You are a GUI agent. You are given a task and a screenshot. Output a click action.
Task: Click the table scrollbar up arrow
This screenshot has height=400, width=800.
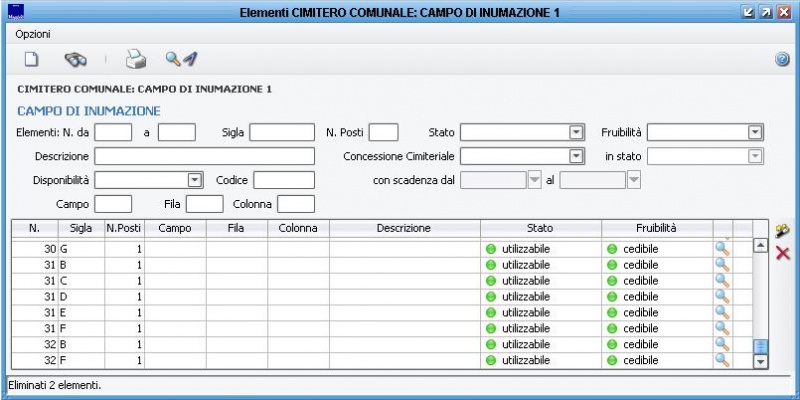coord(761,245)
